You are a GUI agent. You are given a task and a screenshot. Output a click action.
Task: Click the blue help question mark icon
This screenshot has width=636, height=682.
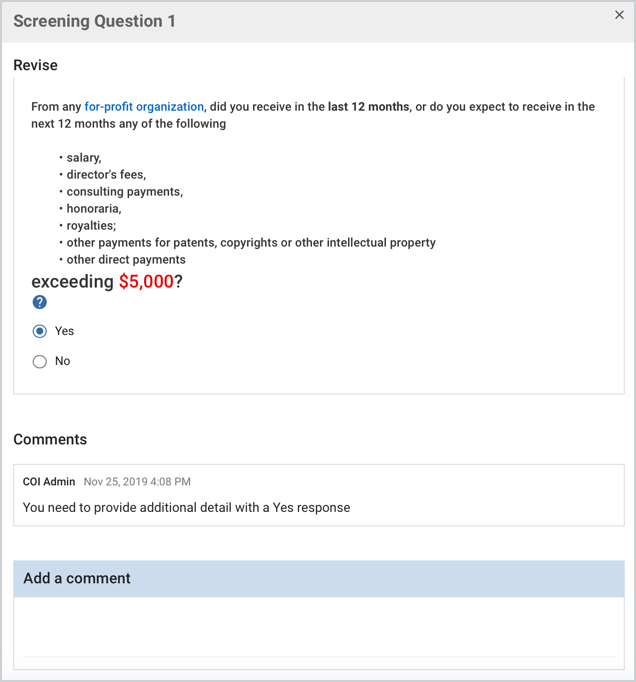click(40, 302)
